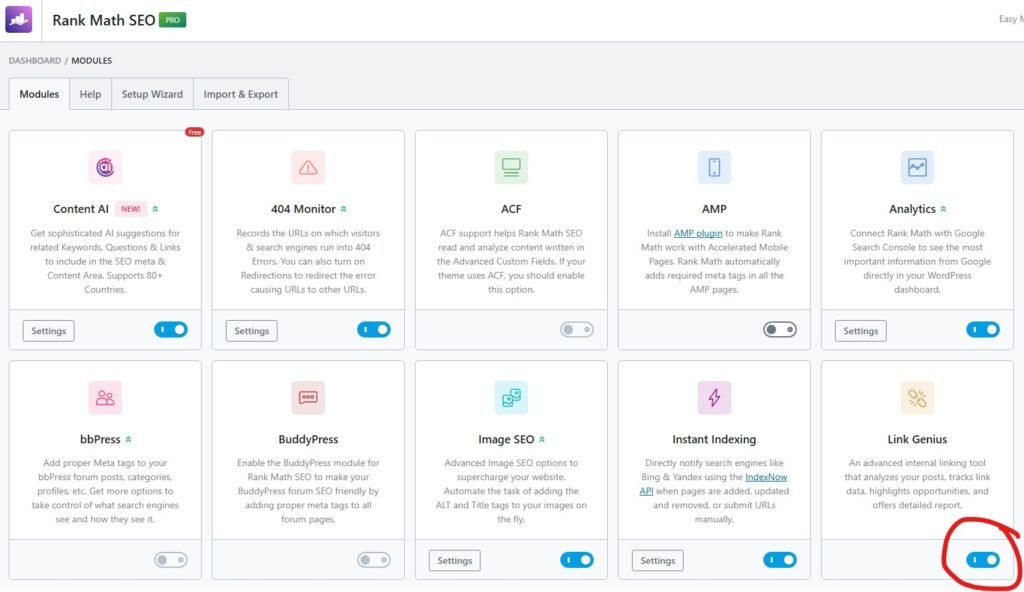Image resolution: width=1024 pixels, height=592 pixels.
Task: Follow the IndexNow API link
Action: (x=766, y=477)
